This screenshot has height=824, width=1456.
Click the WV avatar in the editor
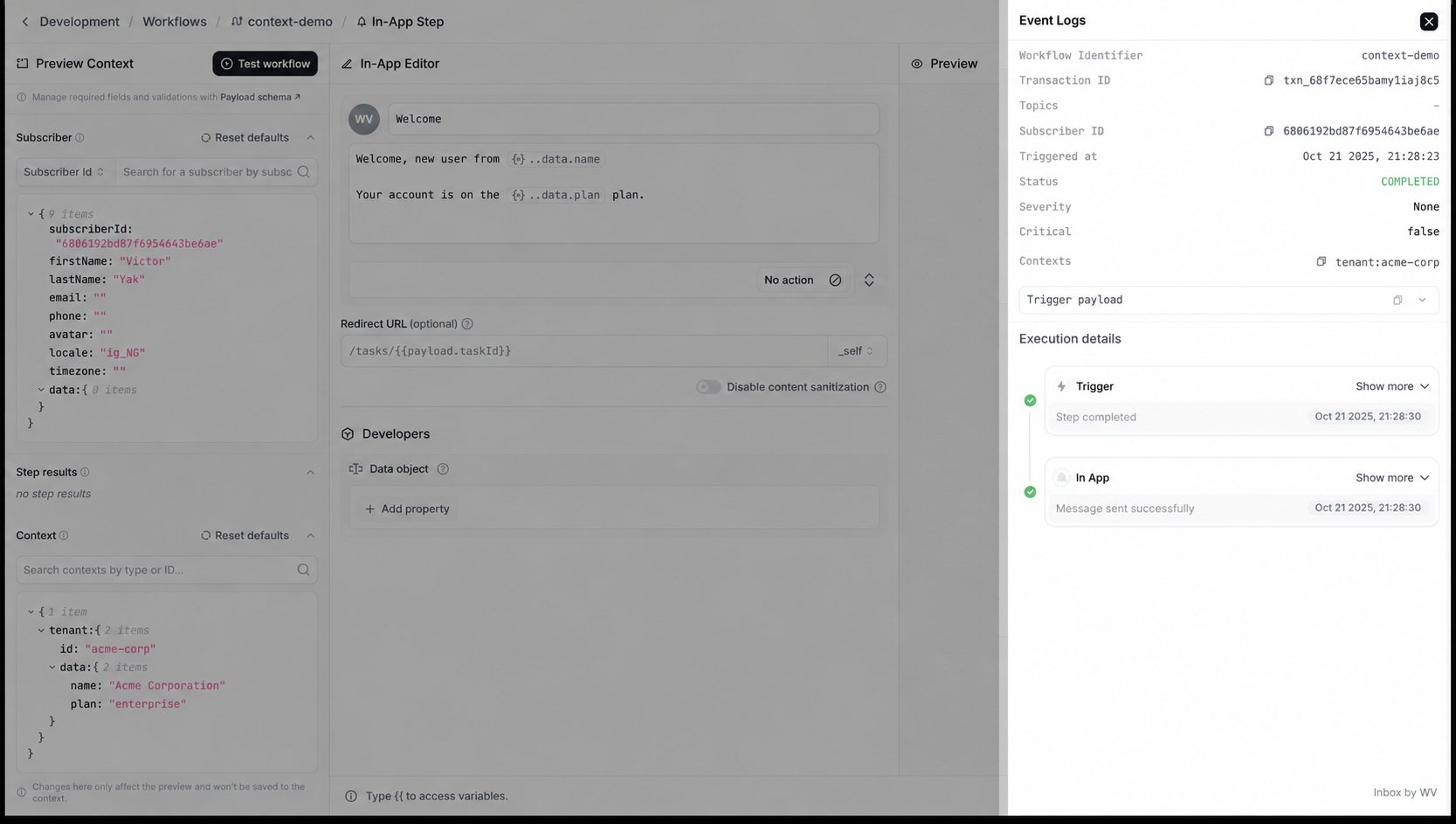364,120
